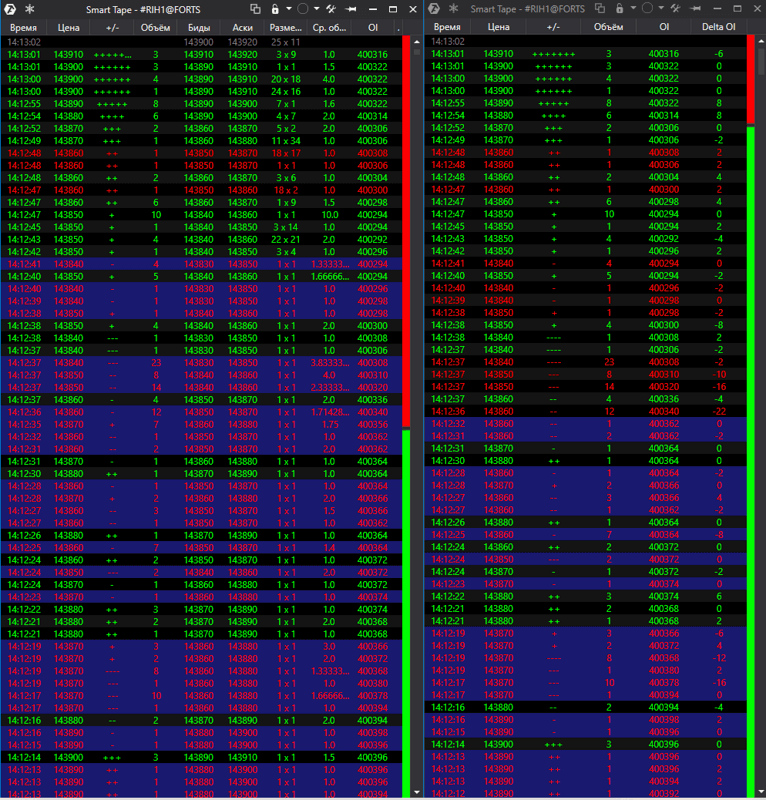Sort by Цена column in left window

[68, 28]
